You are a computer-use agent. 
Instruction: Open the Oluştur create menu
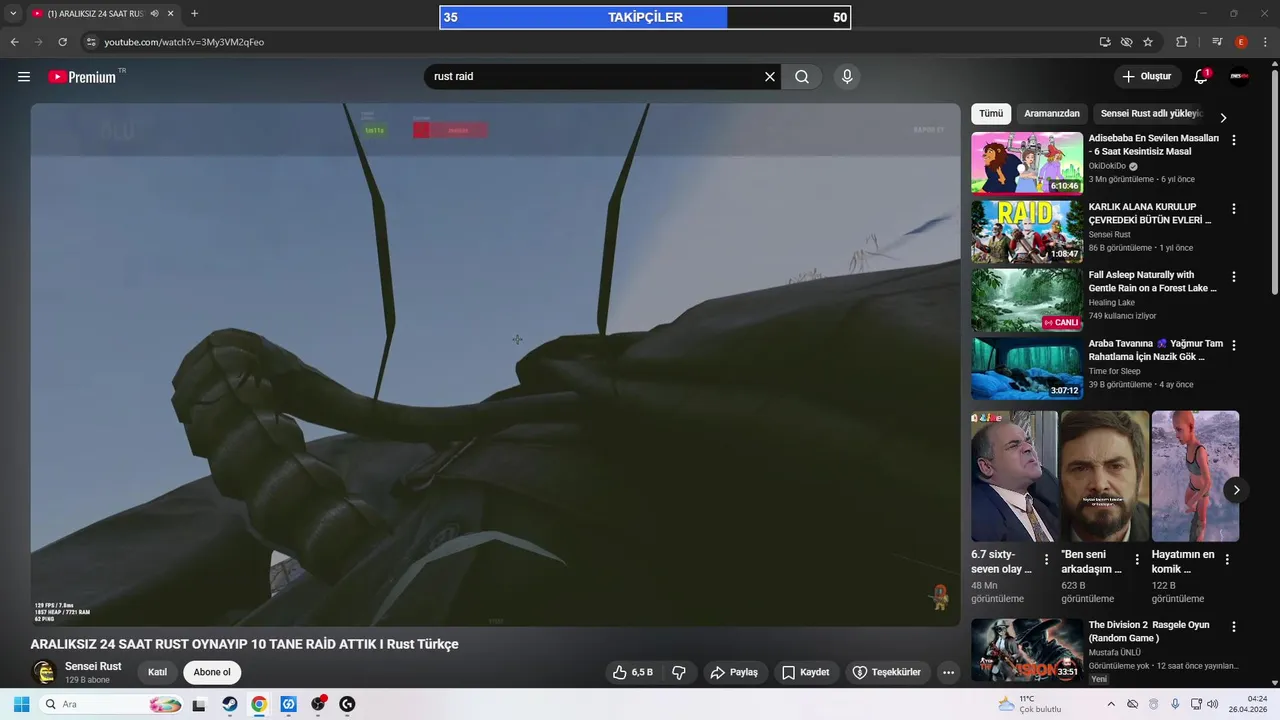(x=1146, y=77)
